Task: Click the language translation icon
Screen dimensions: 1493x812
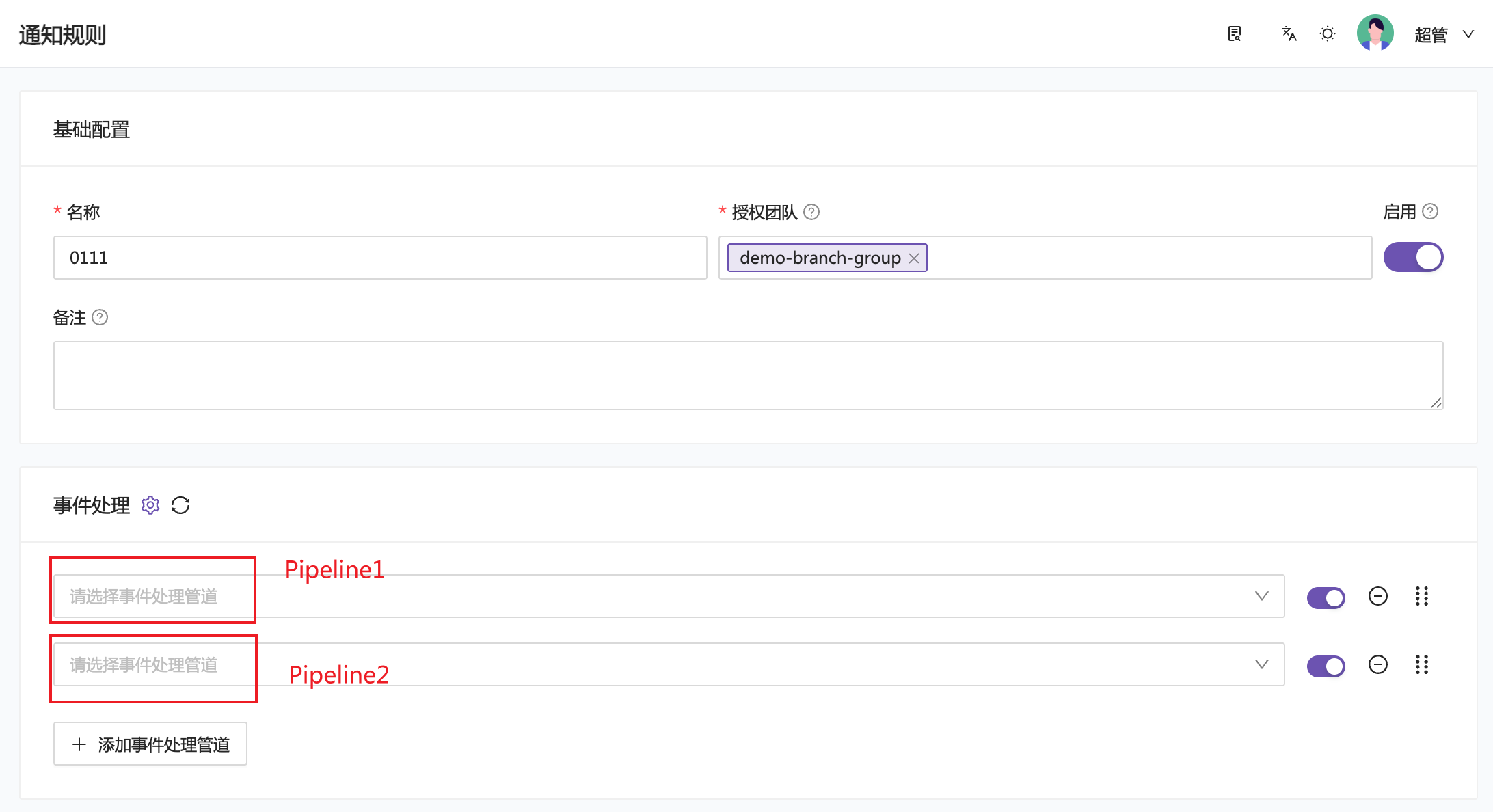Action: [x=1289, y=34]
